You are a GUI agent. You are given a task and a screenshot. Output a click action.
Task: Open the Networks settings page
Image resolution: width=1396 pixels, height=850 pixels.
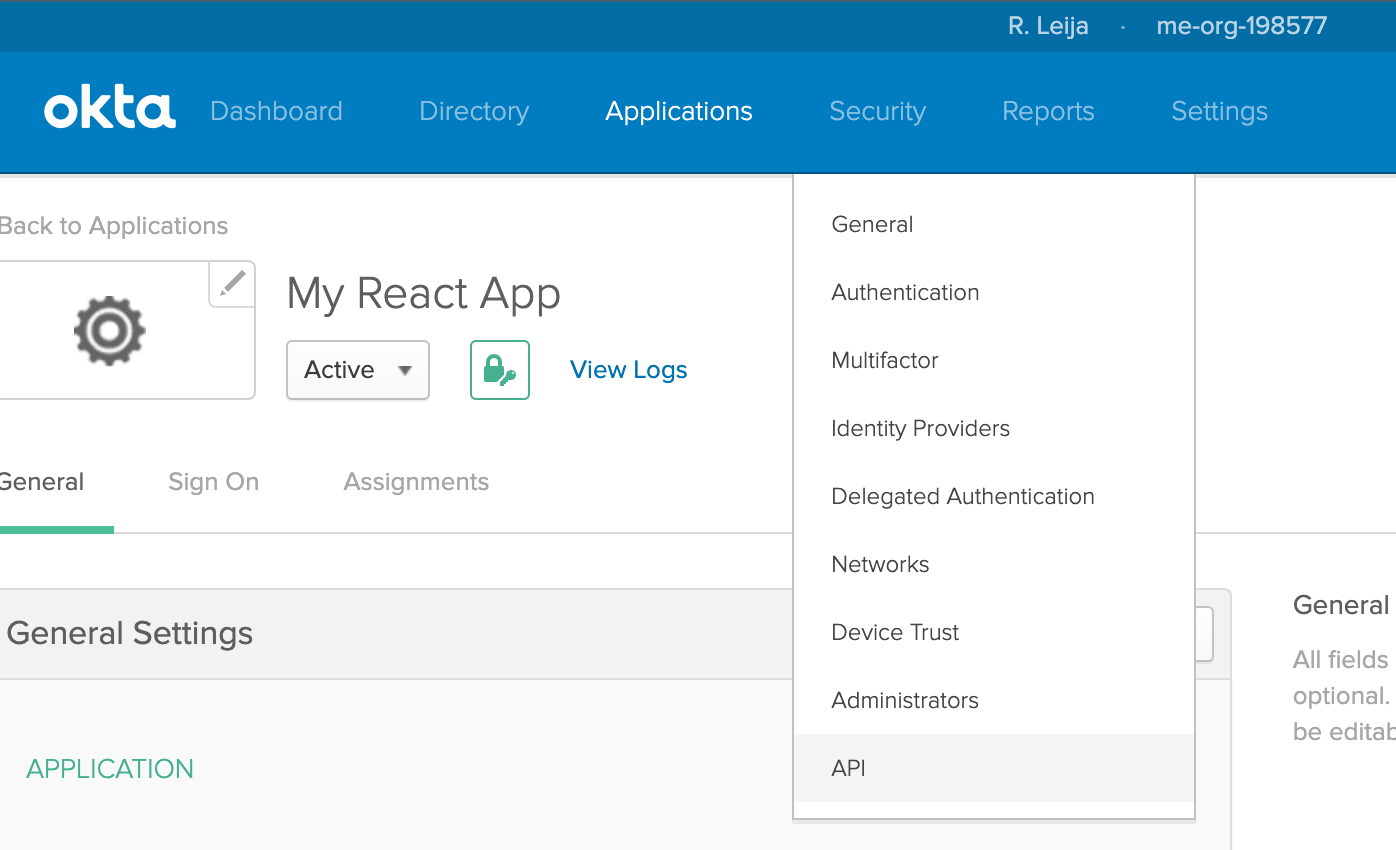coord(880,564)
